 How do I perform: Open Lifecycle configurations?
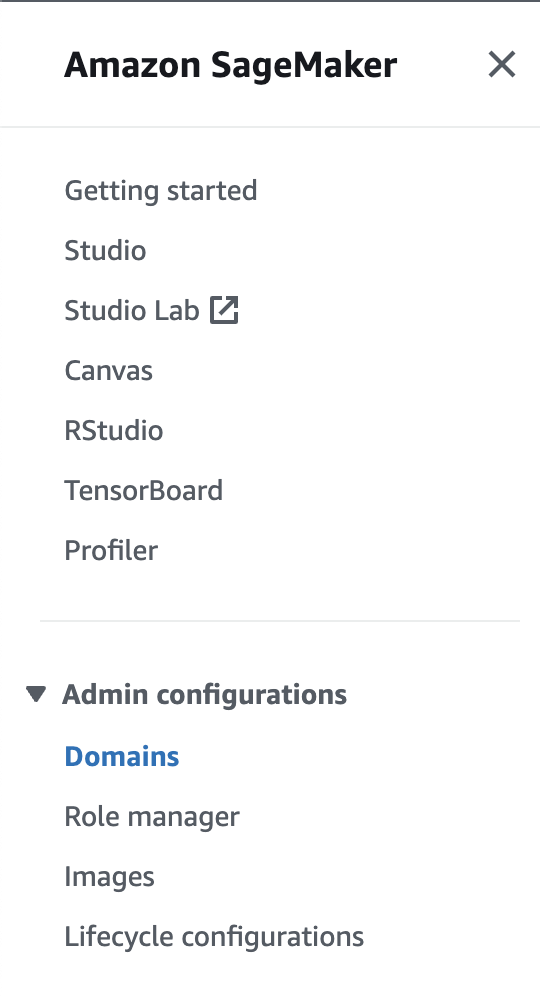point(214,936)
